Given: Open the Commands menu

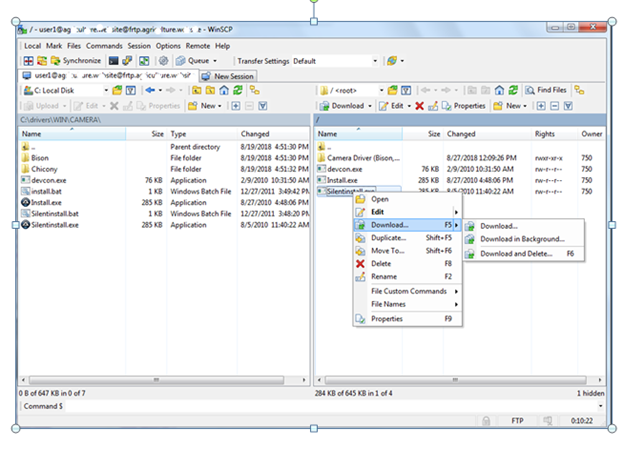Looking at the screenshot, I should (104, 46).
